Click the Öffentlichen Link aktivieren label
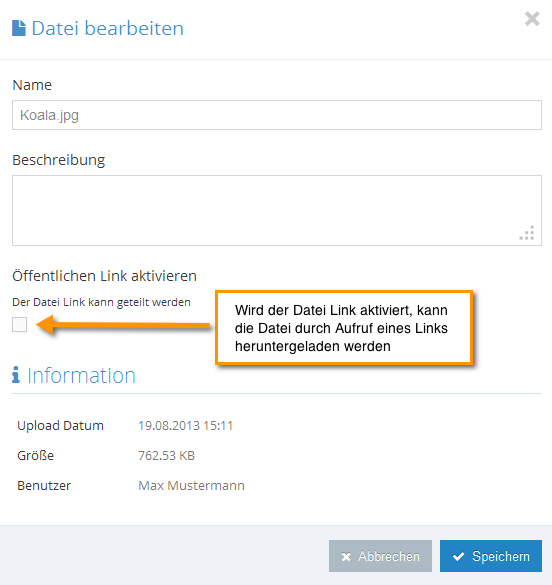The height and width of the screenshot is (585, 552). [104, 276]
